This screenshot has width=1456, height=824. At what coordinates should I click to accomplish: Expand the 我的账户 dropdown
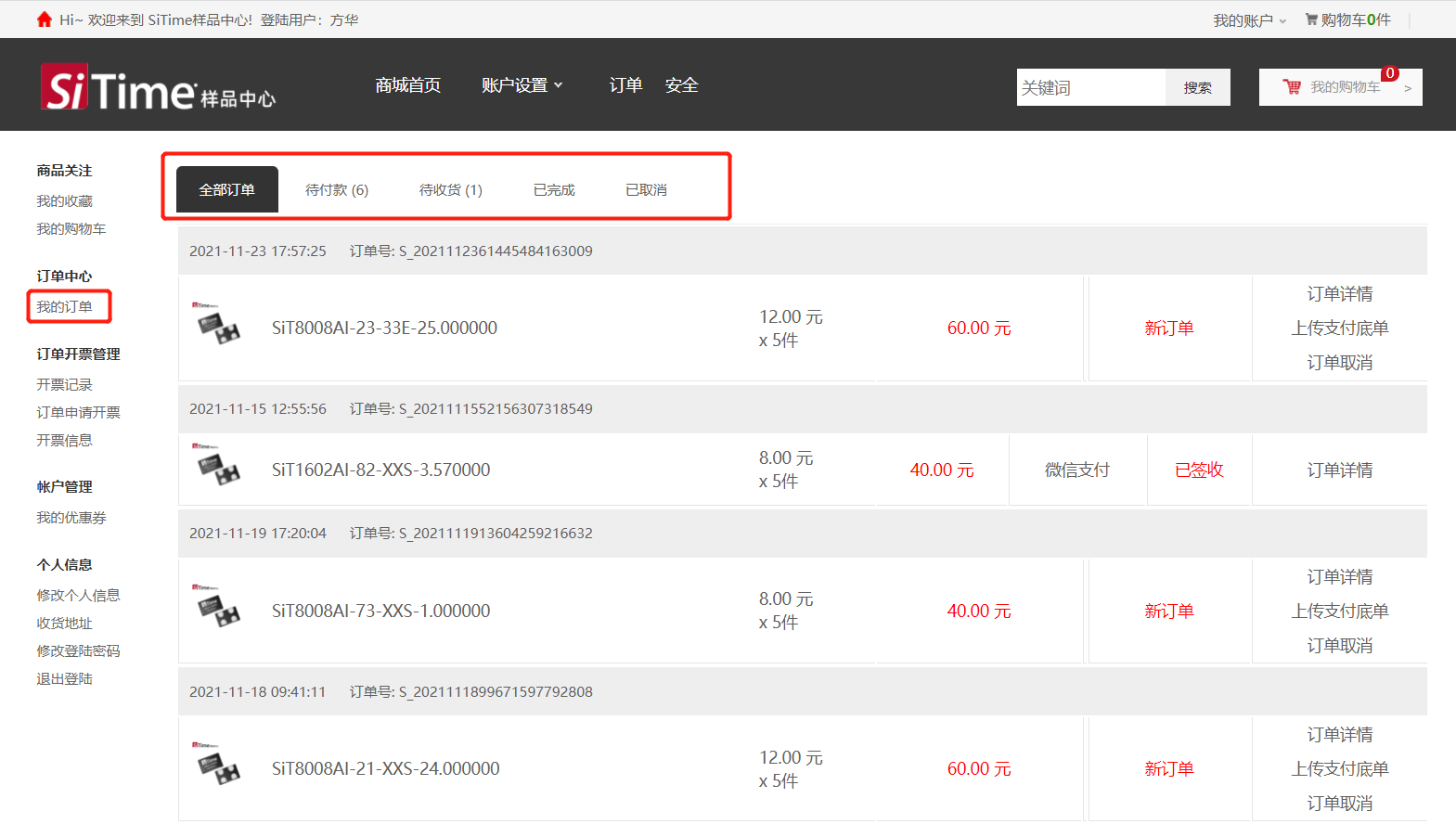1249,20
